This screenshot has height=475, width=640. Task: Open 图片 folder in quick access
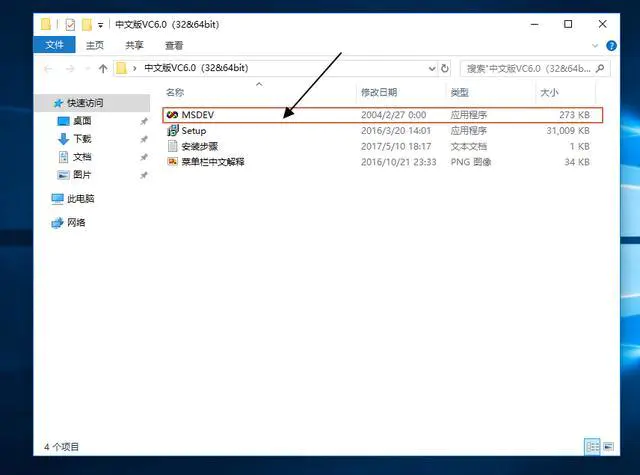point(82,175)
